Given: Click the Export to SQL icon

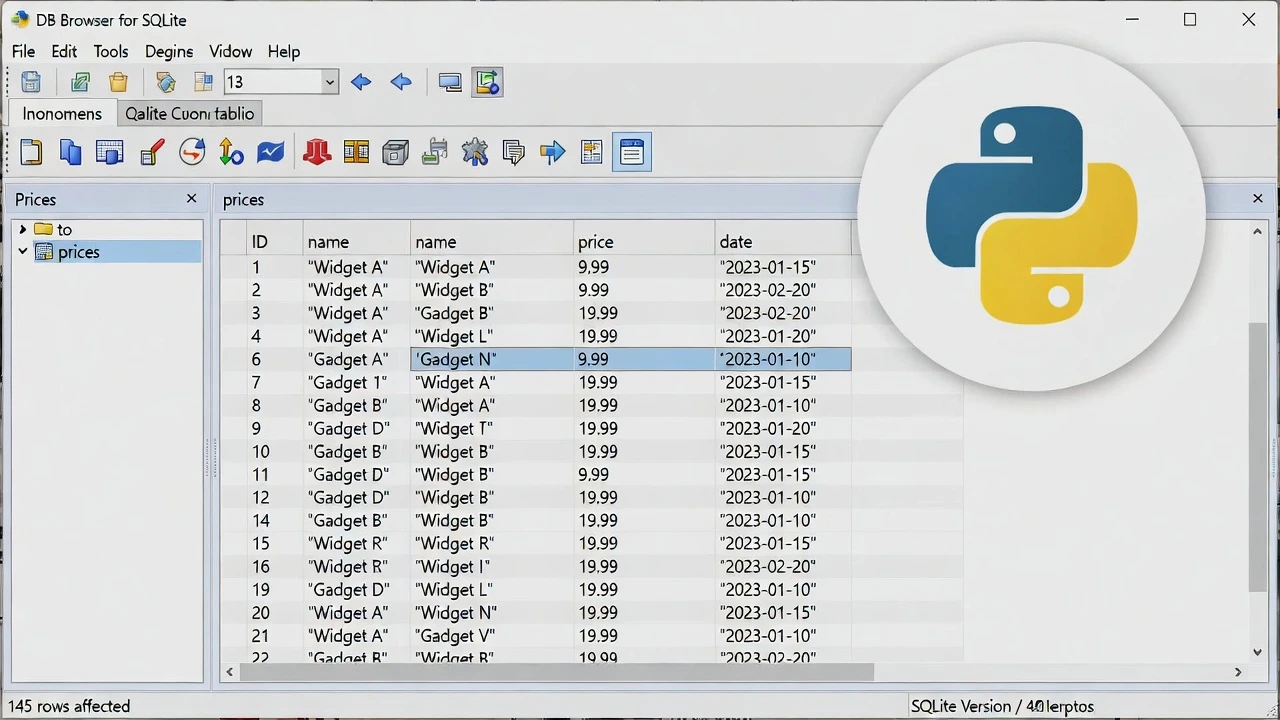Looking at the screenshot, I should pyautogui.click(x=434, y=152).
